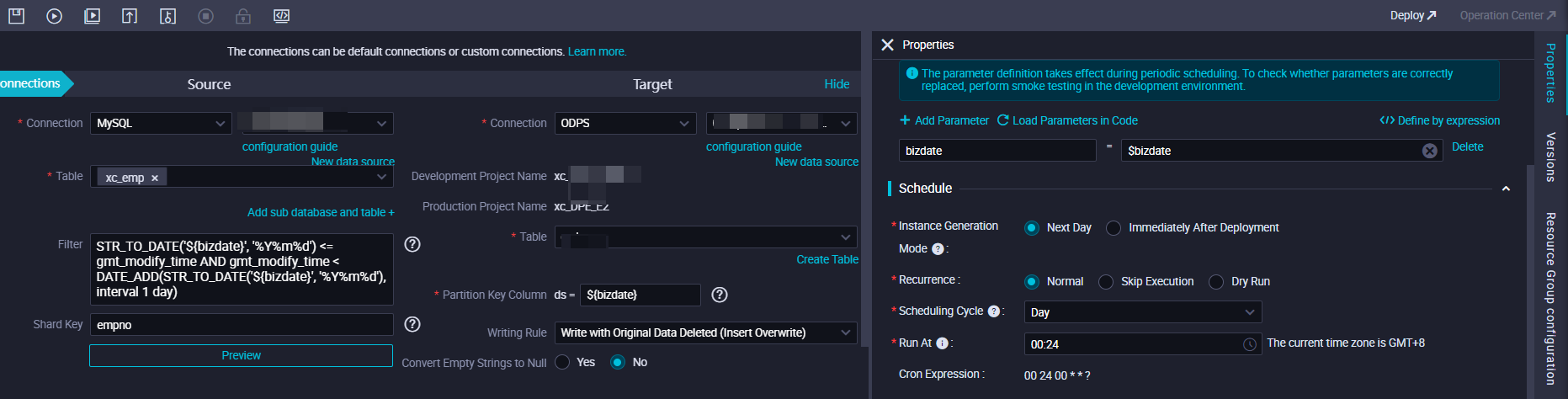Click the advanced run (stacked play) icon
1568x399 pixels.
click(93, 16)
